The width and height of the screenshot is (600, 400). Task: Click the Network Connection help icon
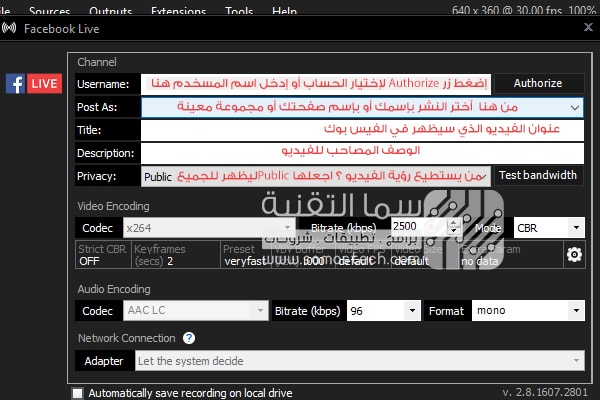(x=189, y=338)
